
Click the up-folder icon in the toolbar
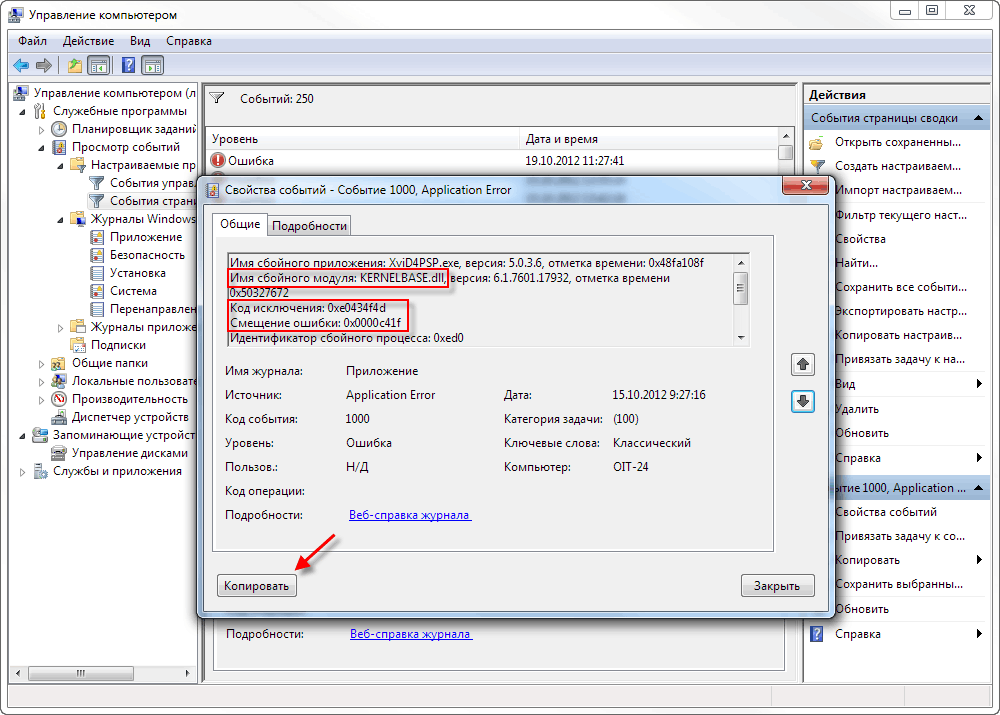[x=75, y=66]
